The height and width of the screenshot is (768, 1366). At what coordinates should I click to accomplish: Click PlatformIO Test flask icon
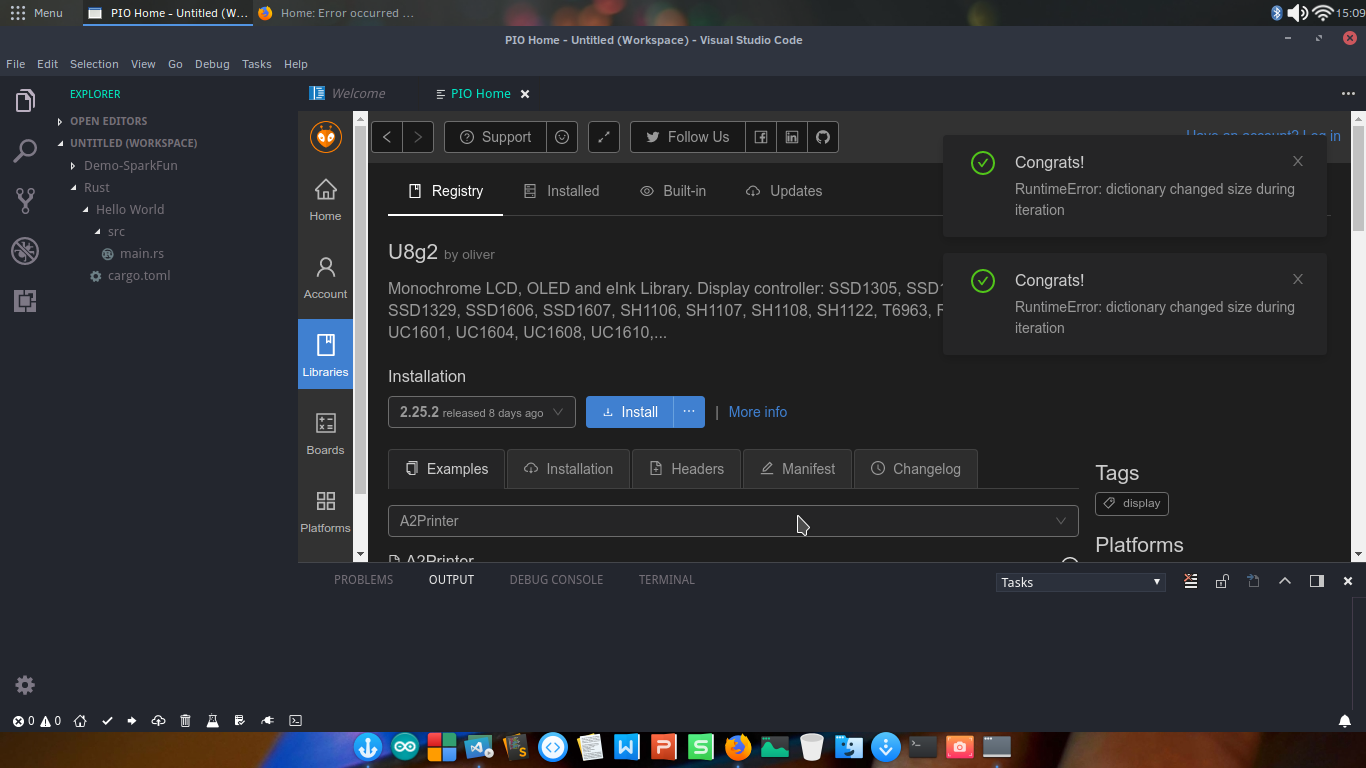coord(212,720)
